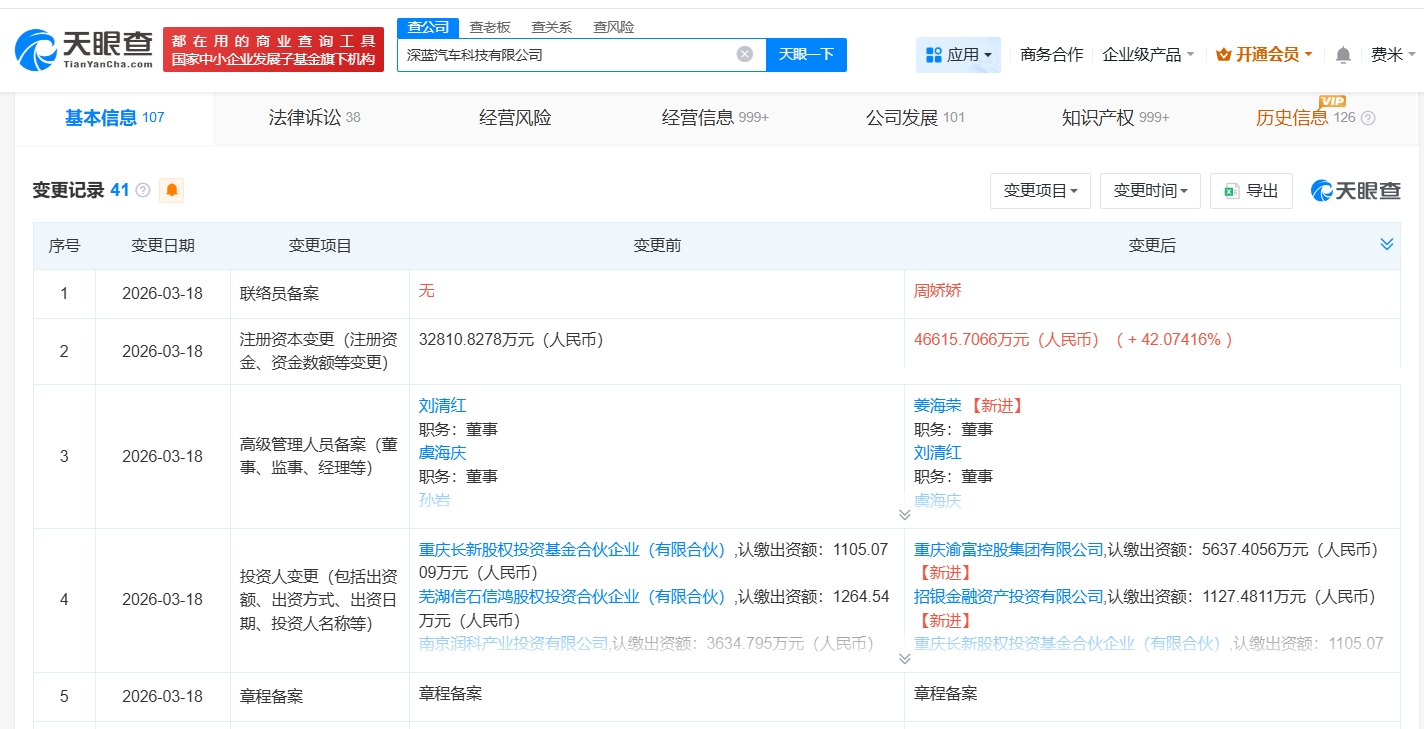Click the company name search input field

[565, 55]
